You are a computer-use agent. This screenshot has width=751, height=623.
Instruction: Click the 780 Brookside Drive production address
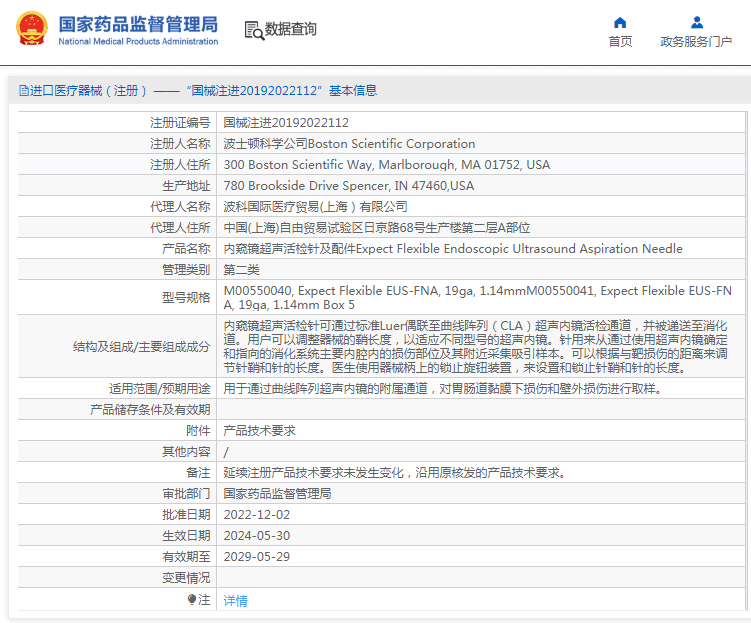481,186
